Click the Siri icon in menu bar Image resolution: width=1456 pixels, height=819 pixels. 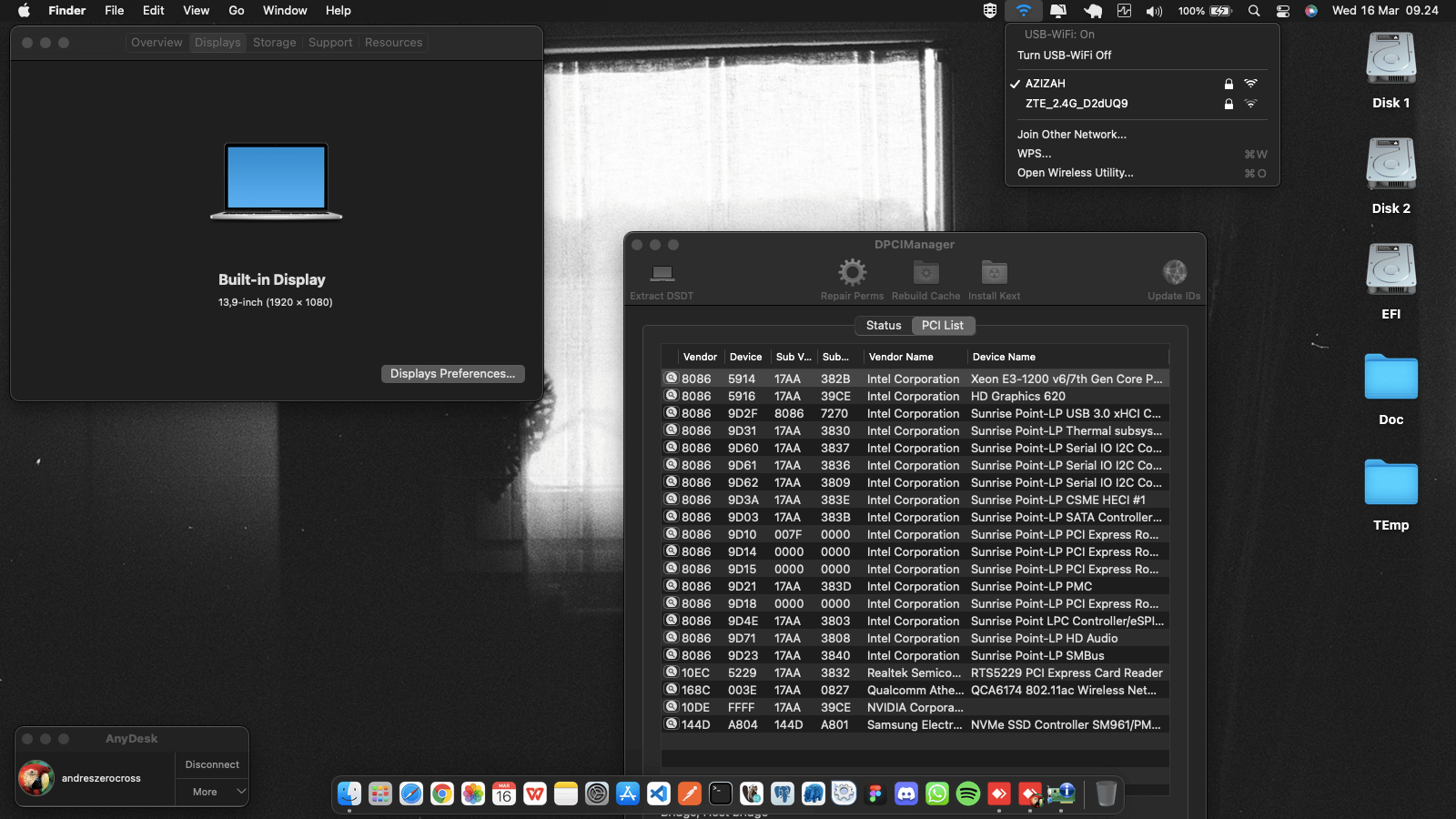(x=1311, y=11)
